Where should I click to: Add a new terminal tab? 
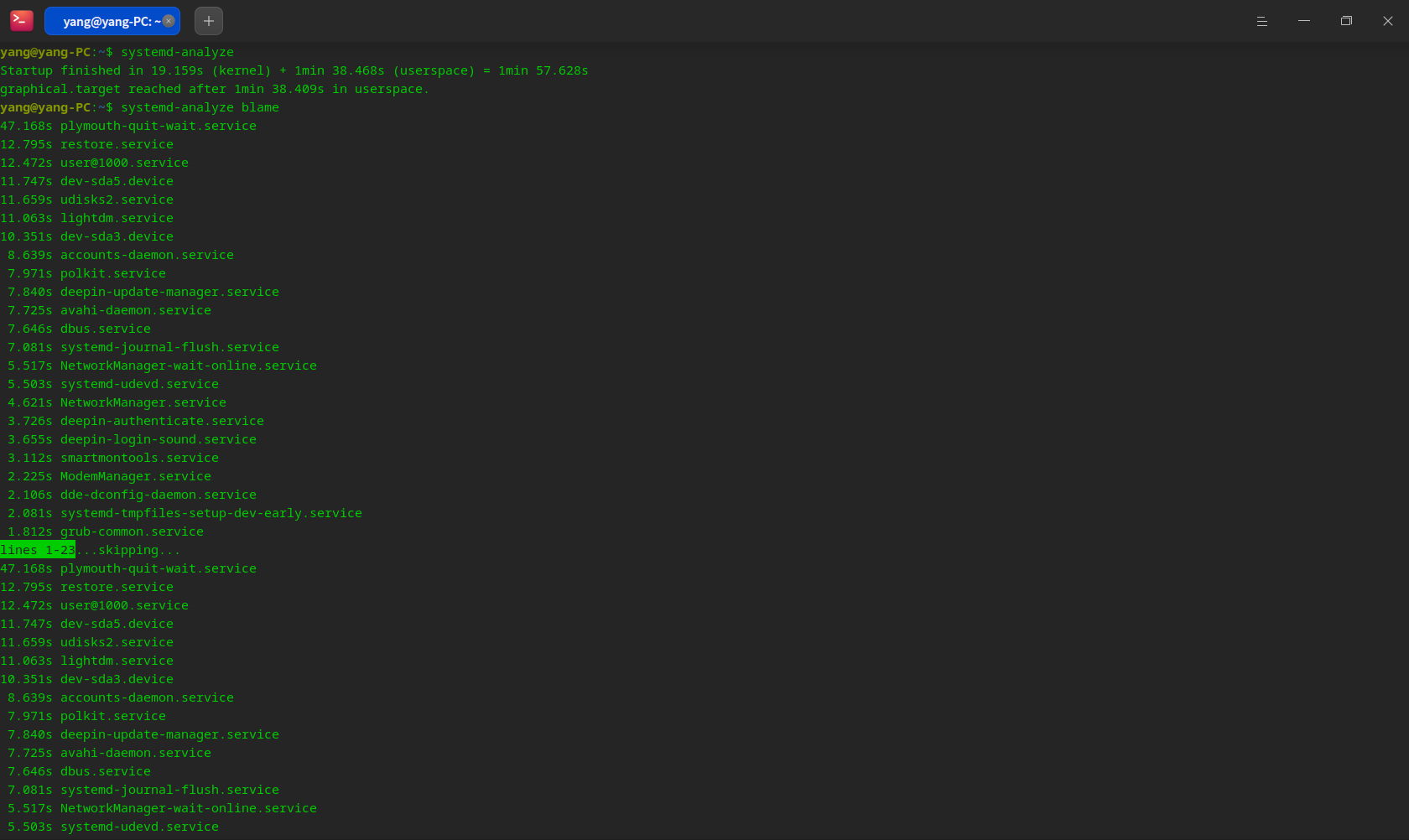tap(209, 21)
